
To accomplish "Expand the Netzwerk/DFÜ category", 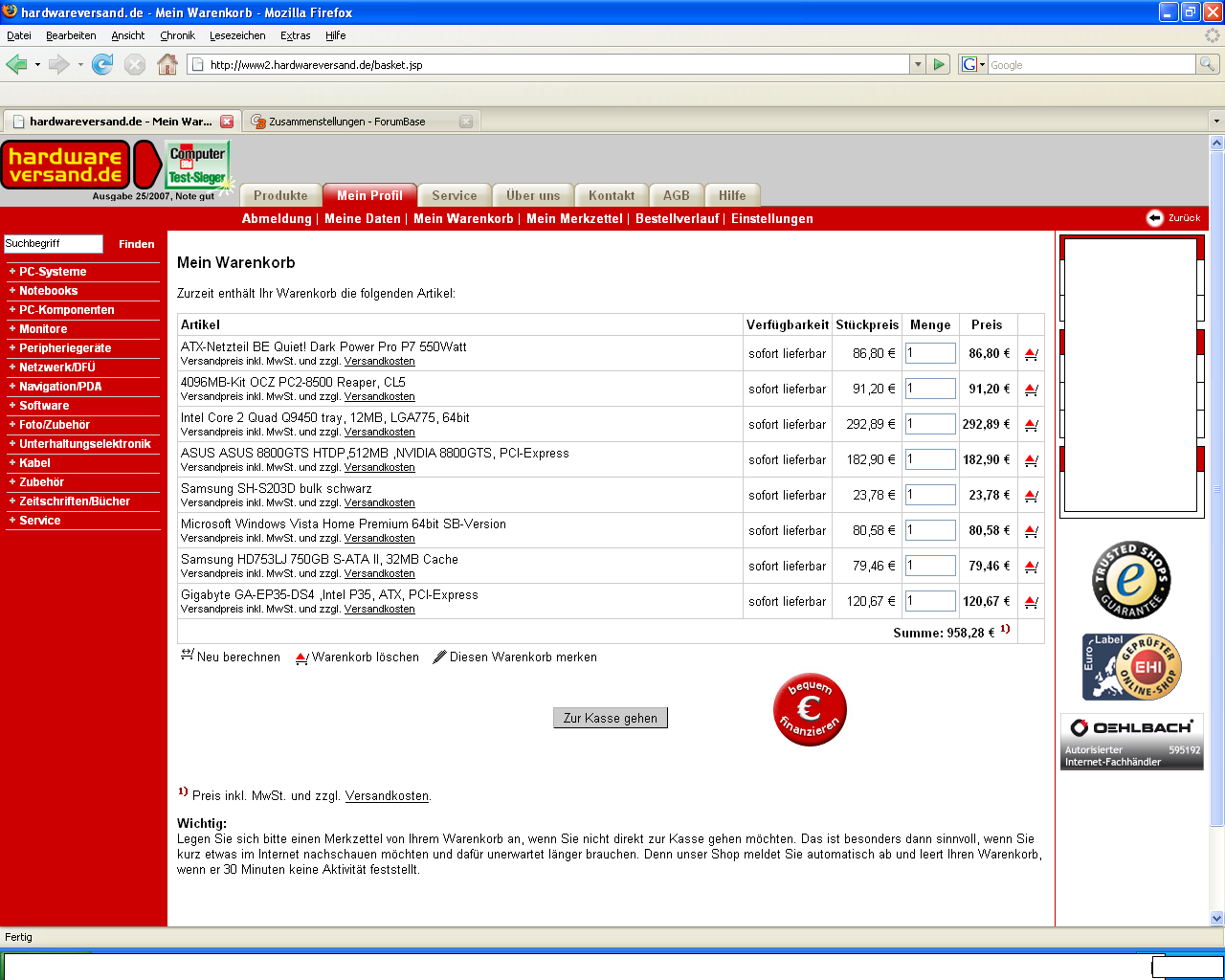I will (x=57, y=367).
